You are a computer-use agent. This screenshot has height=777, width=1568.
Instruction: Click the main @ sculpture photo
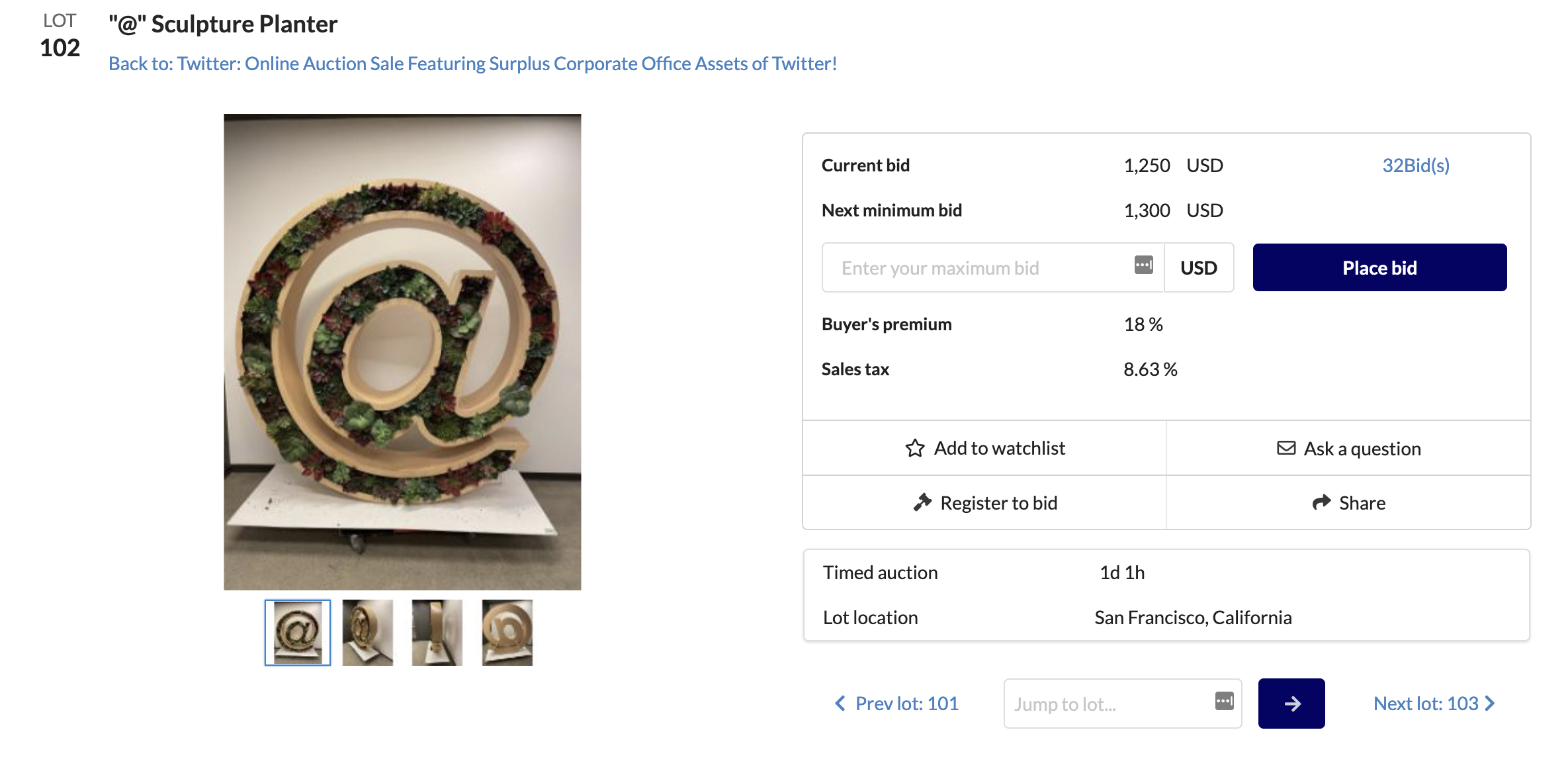[x=402, y=351]
